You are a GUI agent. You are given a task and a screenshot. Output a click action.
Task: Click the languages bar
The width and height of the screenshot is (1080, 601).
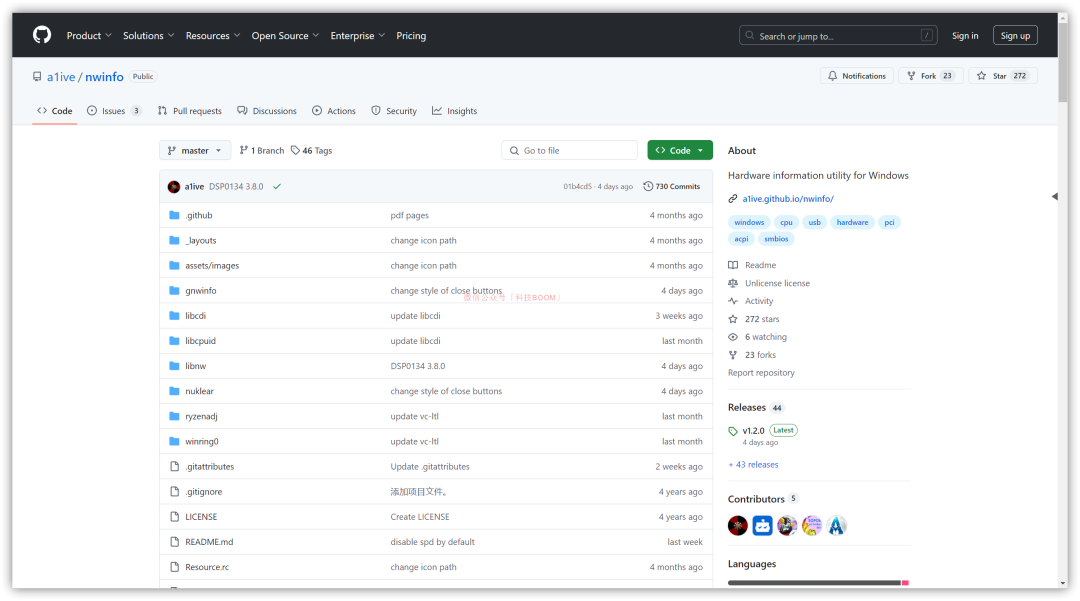point(818,582)
